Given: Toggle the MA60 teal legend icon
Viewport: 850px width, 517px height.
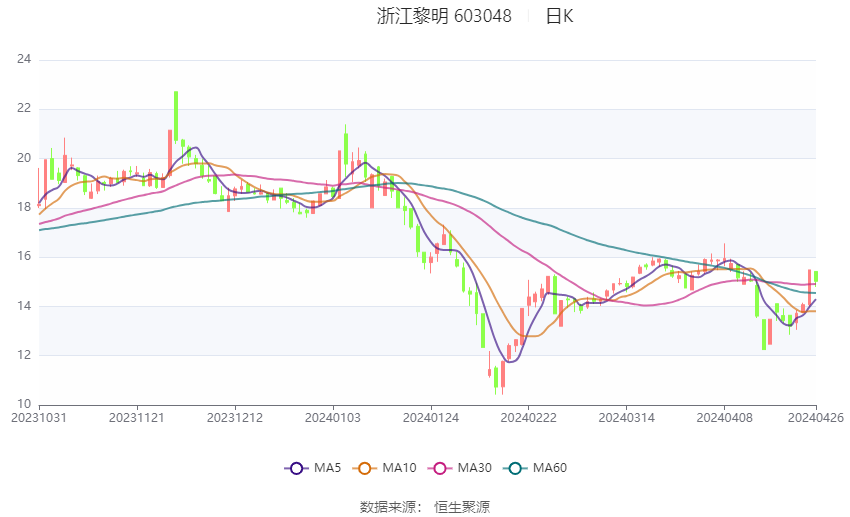Looking at the screenshot, I should pos(515,468).
